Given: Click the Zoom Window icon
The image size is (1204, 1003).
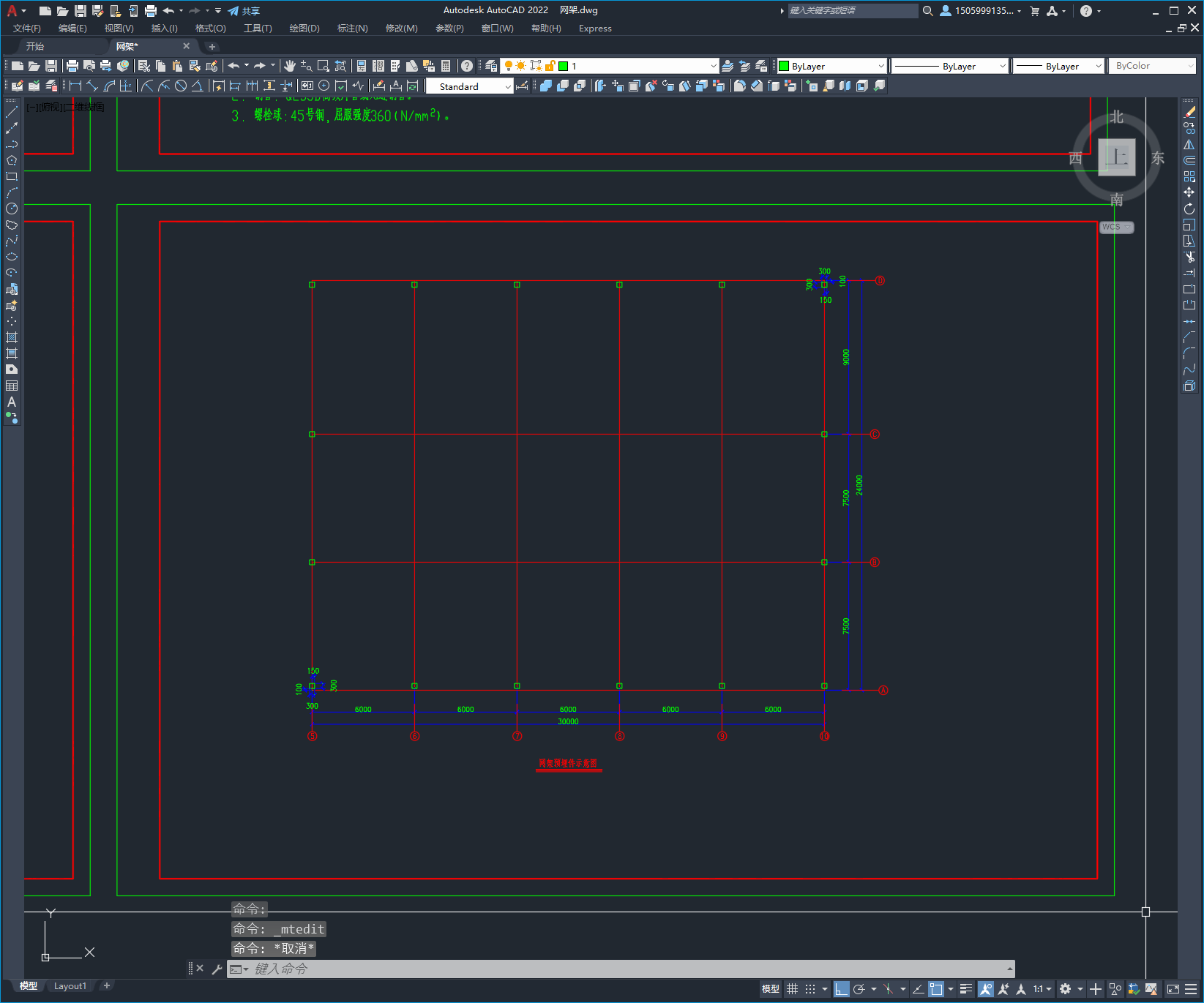Looking at the screenshot, I should point(324,66).
